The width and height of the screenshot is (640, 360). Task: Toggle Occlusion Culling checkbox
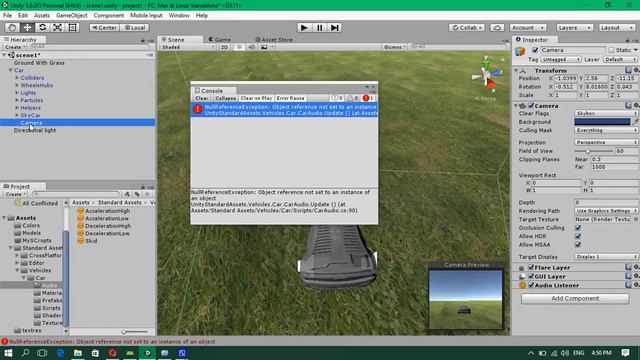click(x=578, y=228)
